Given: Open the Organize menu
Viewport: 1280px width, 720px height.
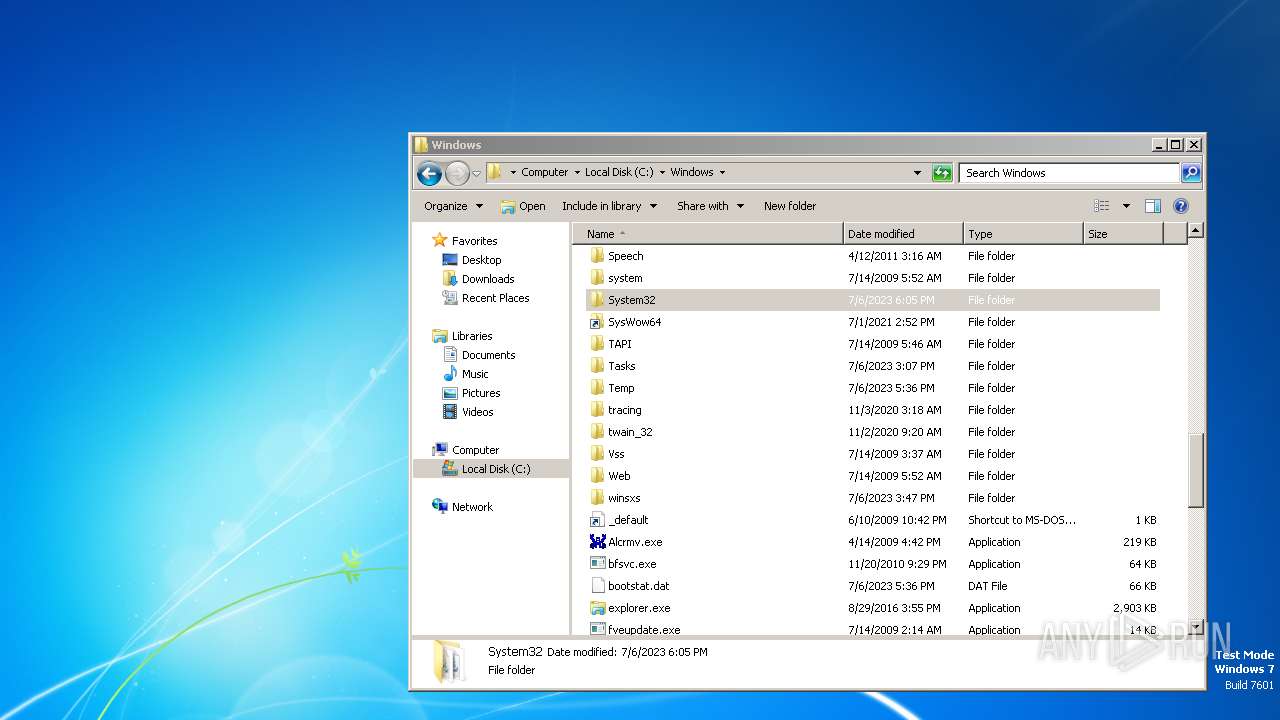Looking at the screenshot, I should 453,206.
